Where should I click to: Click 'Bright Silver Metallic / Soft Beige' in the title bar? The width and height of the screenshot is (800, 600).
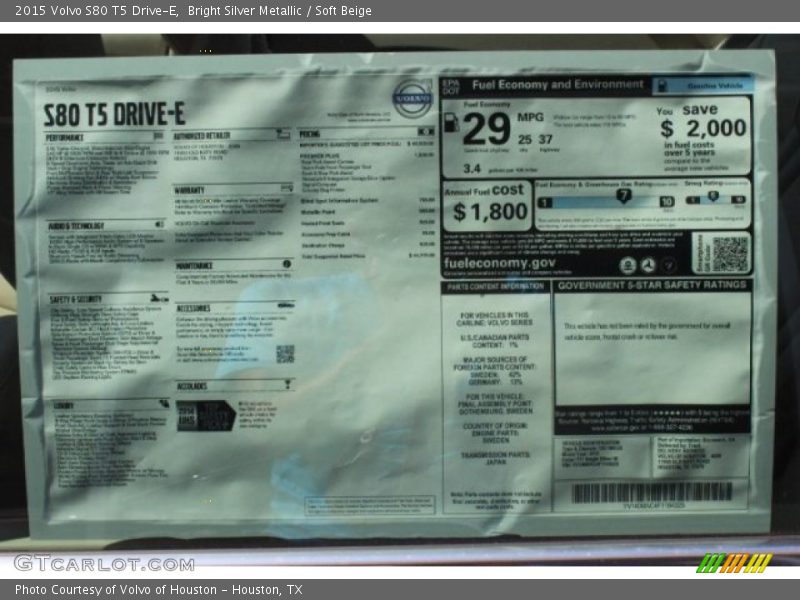[x=280, y=11]
